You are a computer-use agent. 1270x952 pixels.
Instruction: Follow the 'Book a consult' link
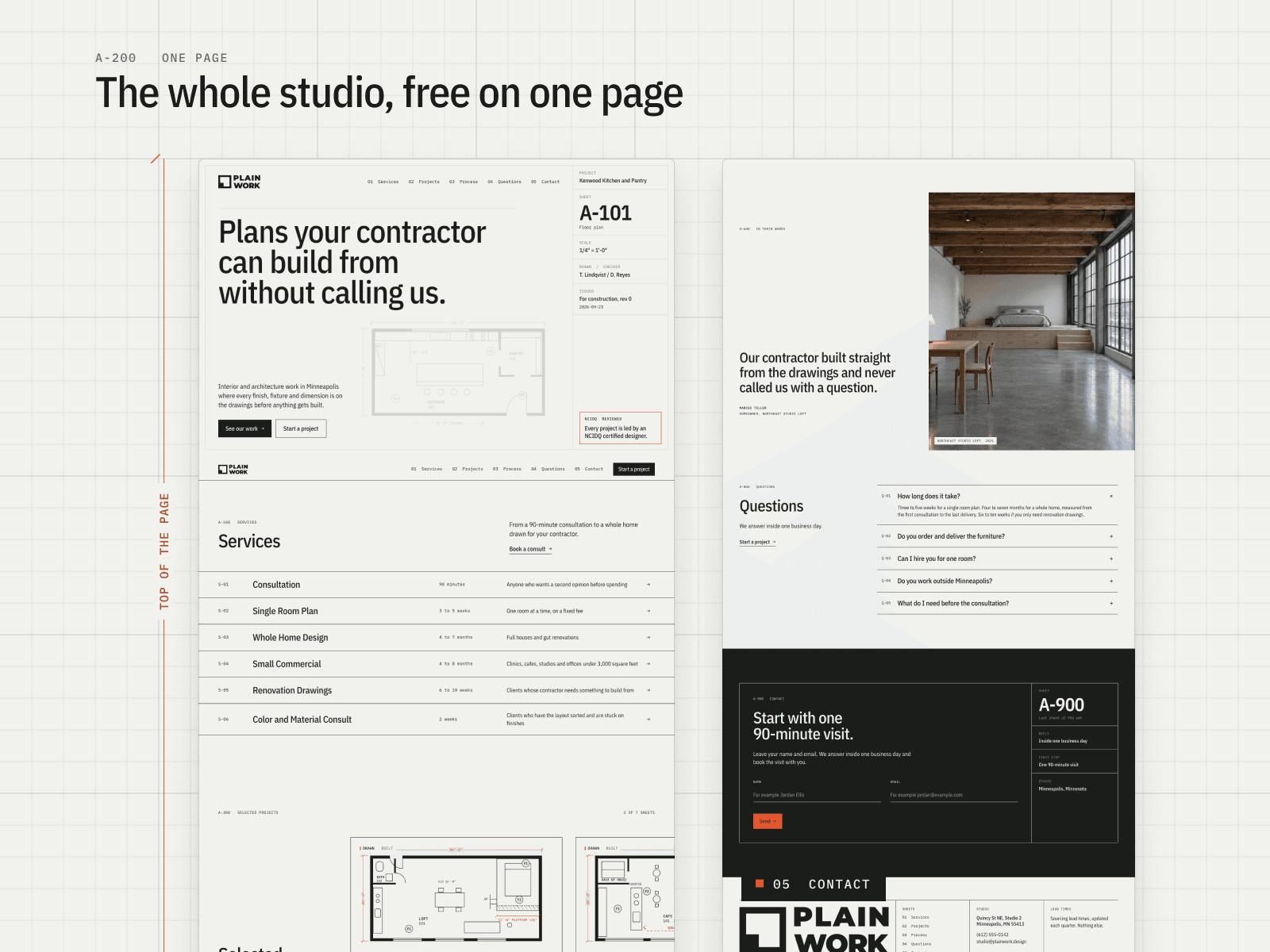(x=530, y=549)
